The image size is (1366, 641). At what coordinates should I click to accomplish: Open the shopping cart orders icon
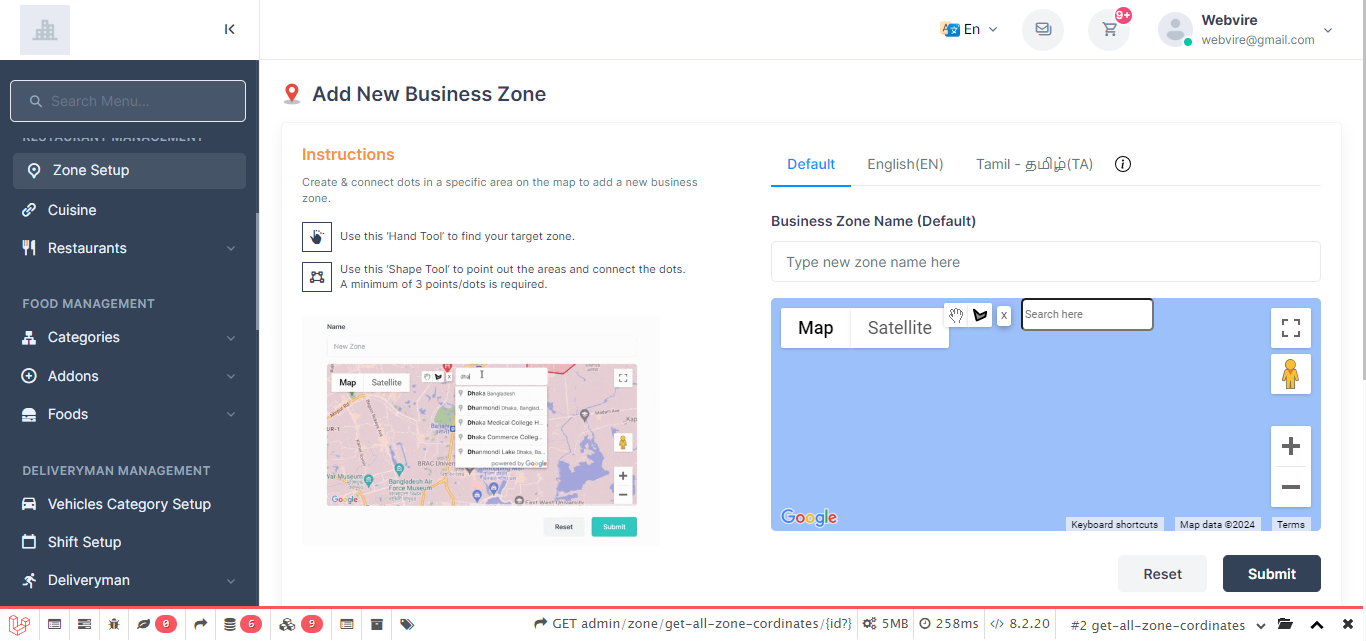(1109, 29)
